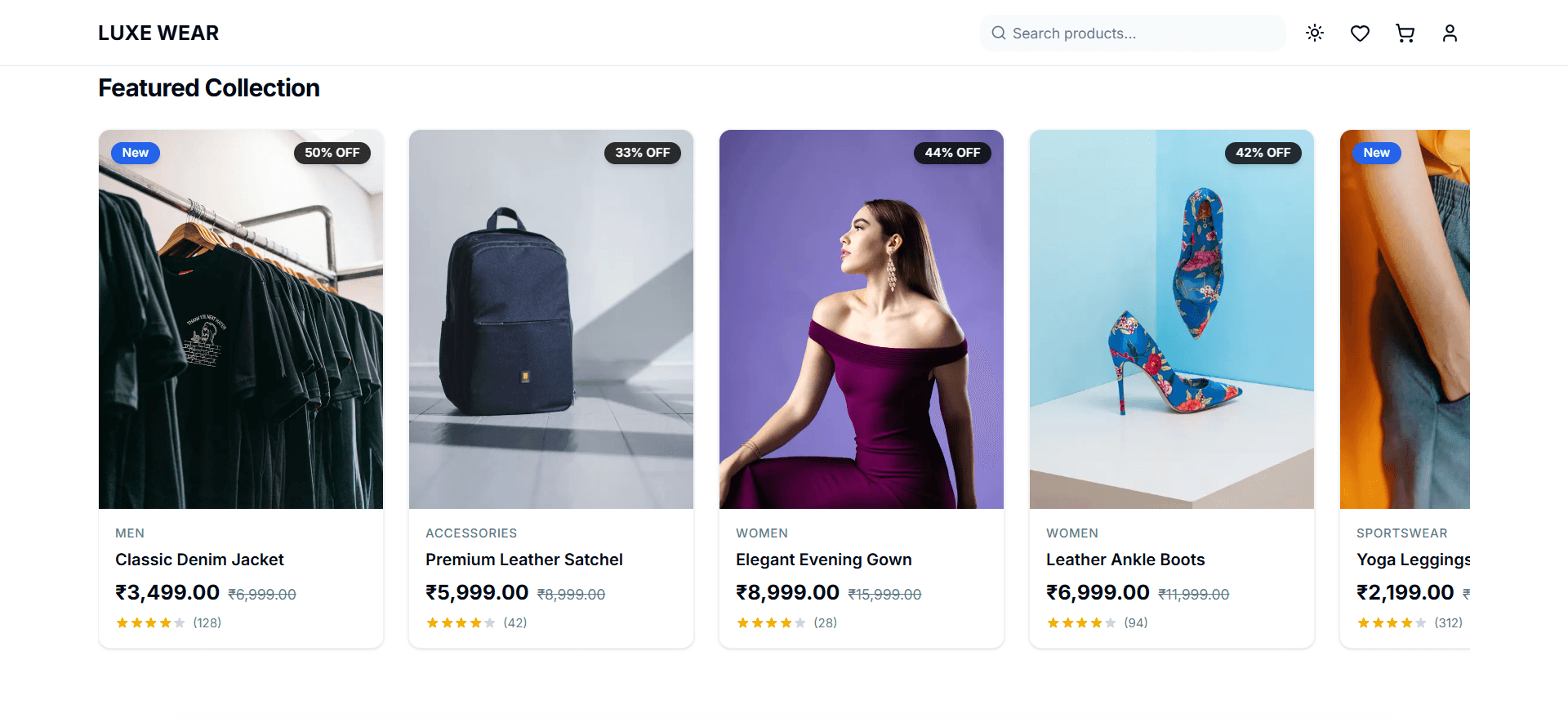Viewport: 1568px width, 718px height.
Task: Click the search magnifier icon
Action: [x=999, y=33]
